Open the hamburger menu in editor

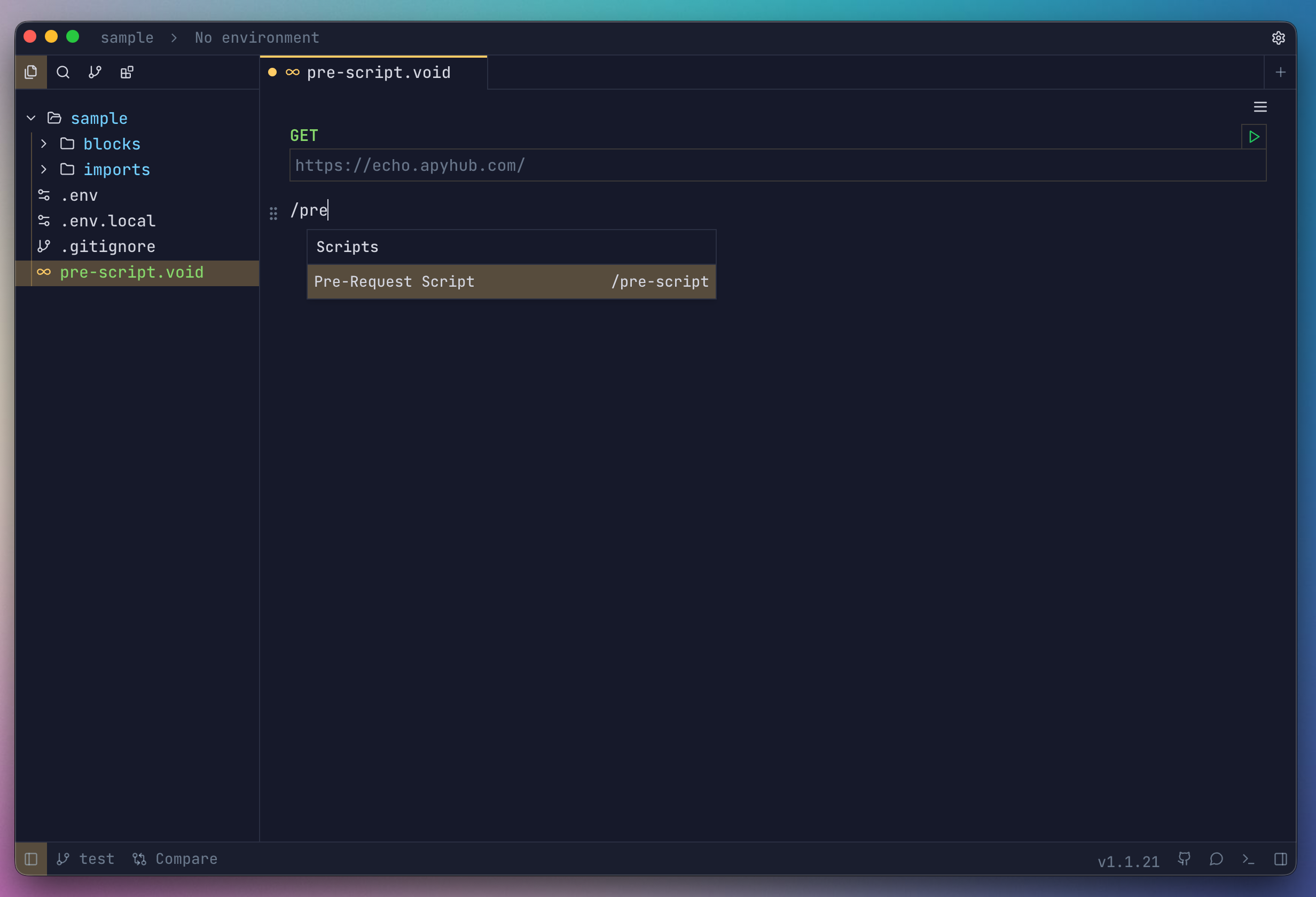point(1260,107)
